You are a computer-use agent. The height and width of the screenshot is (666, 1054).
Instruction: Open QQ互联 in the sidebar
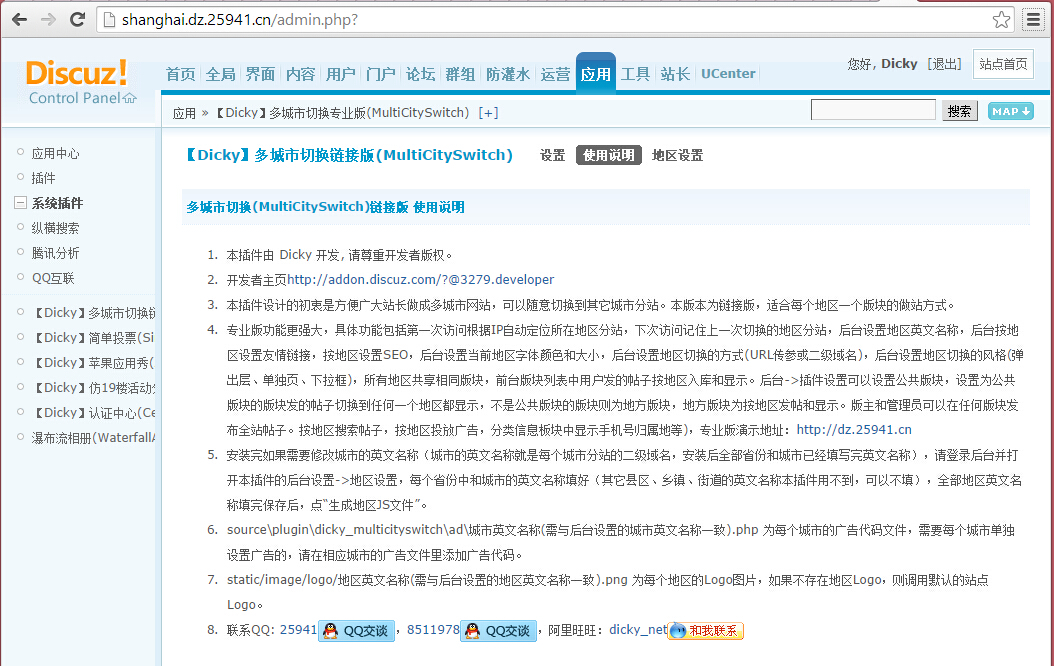(53, 278)
